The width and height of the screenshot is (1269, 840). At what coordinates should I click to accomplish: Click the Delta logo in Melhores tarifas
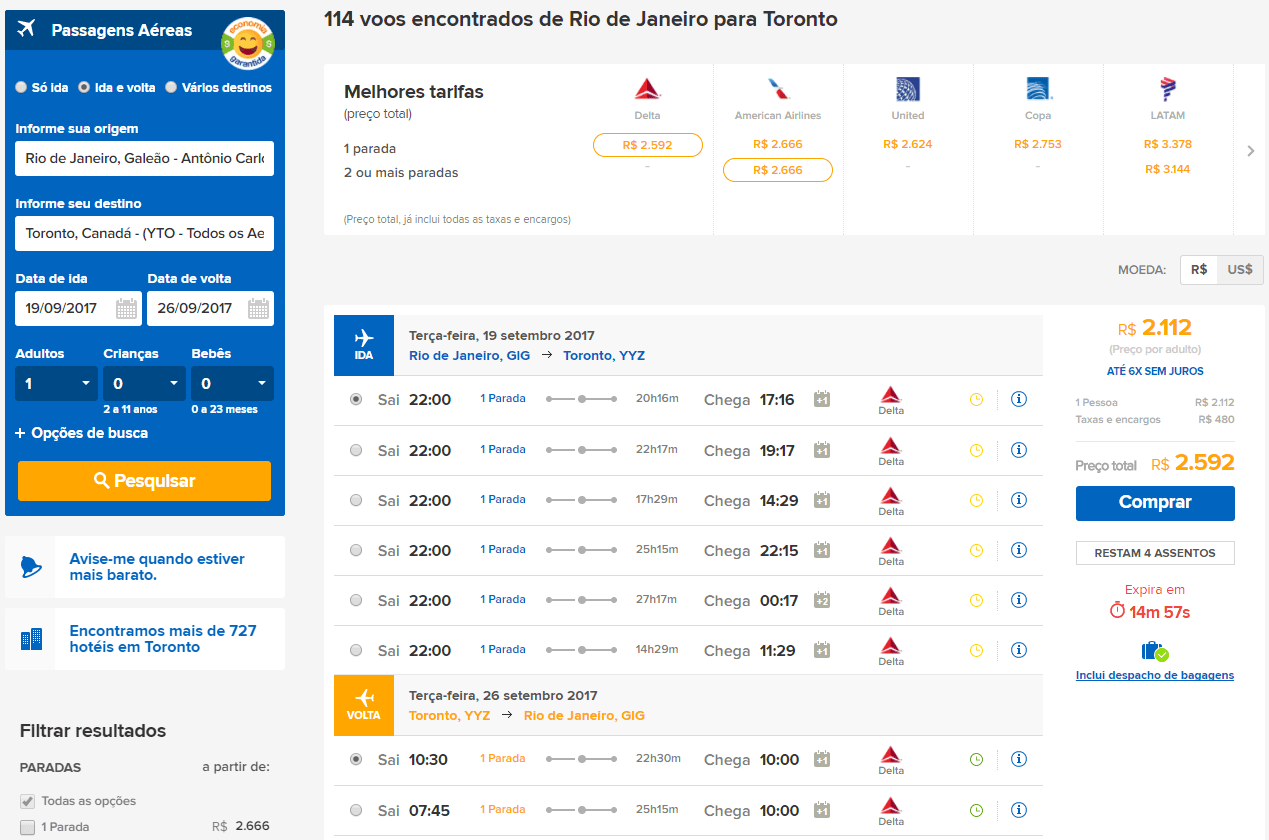point(648,90)
